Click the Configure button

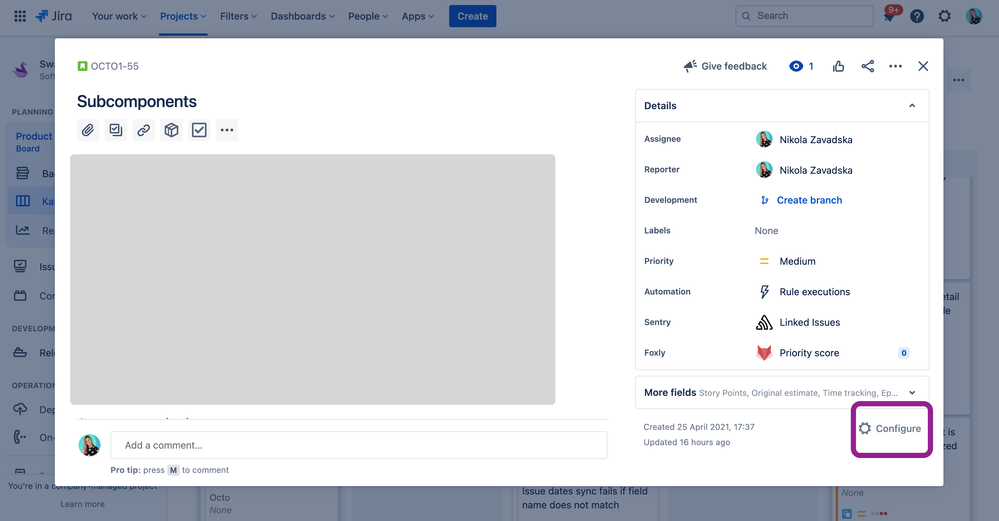[890, 429]
